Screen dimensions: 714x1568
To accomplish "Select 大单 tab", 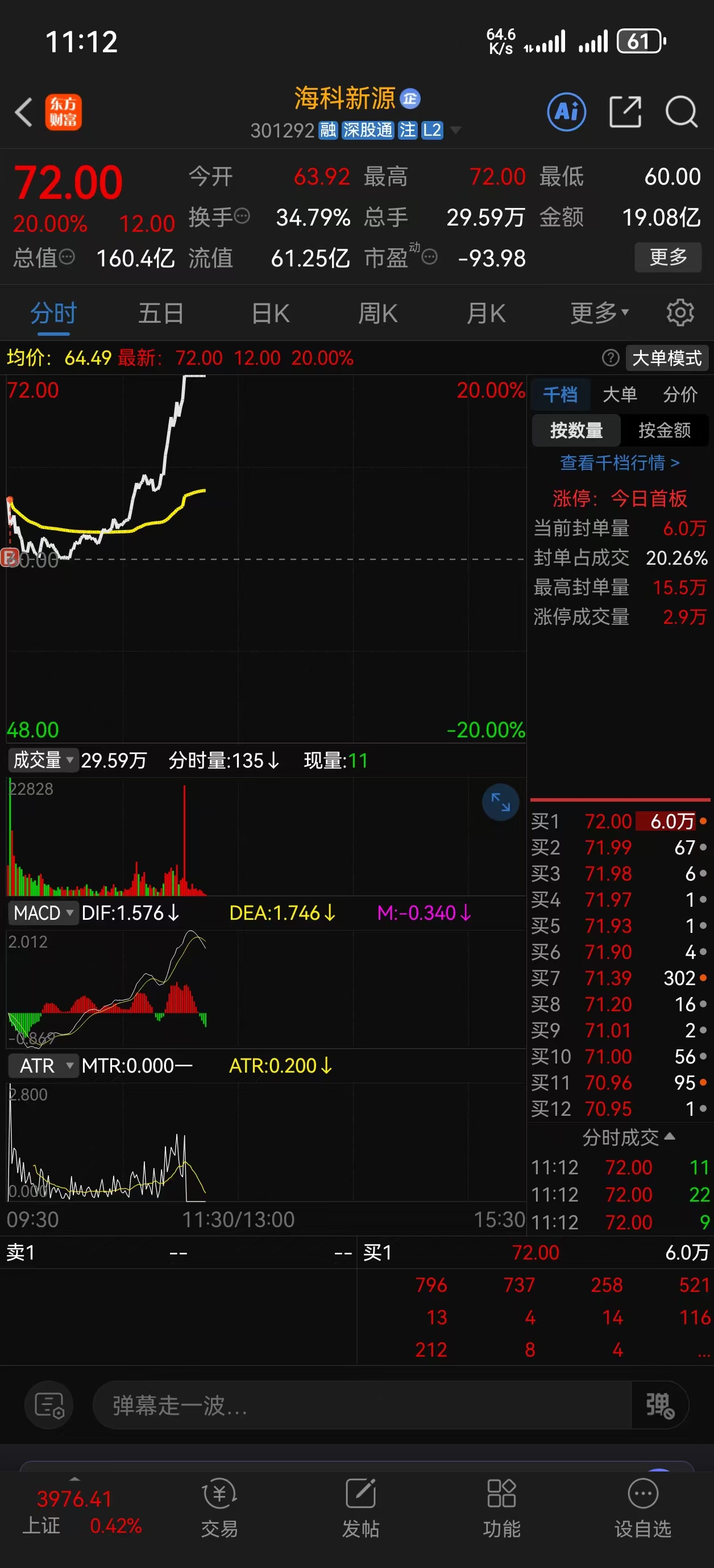I will pyautogui.click(x=620, y=394).
